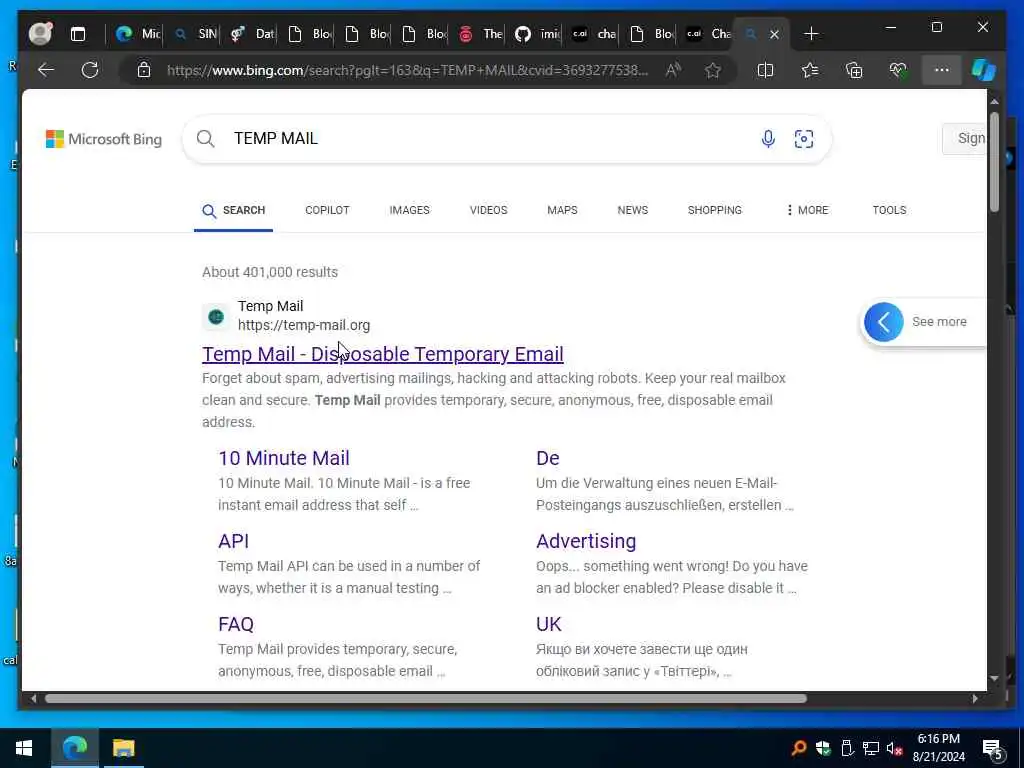Open the Windows Start menu
Screen dimensions: 1024x768
24,748
